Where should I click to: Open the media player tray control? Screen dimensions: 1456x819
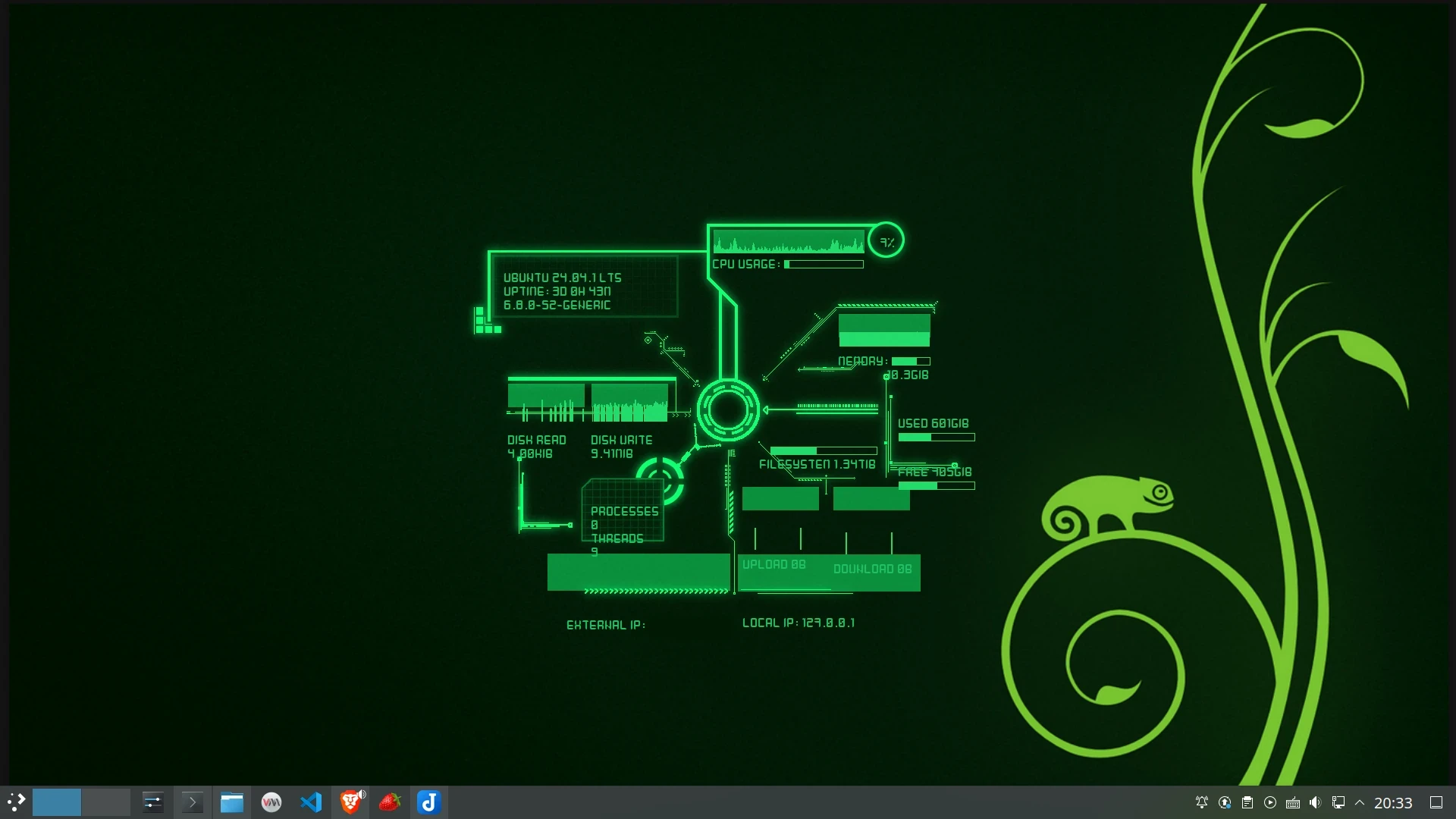click(x=1270, y=802)
